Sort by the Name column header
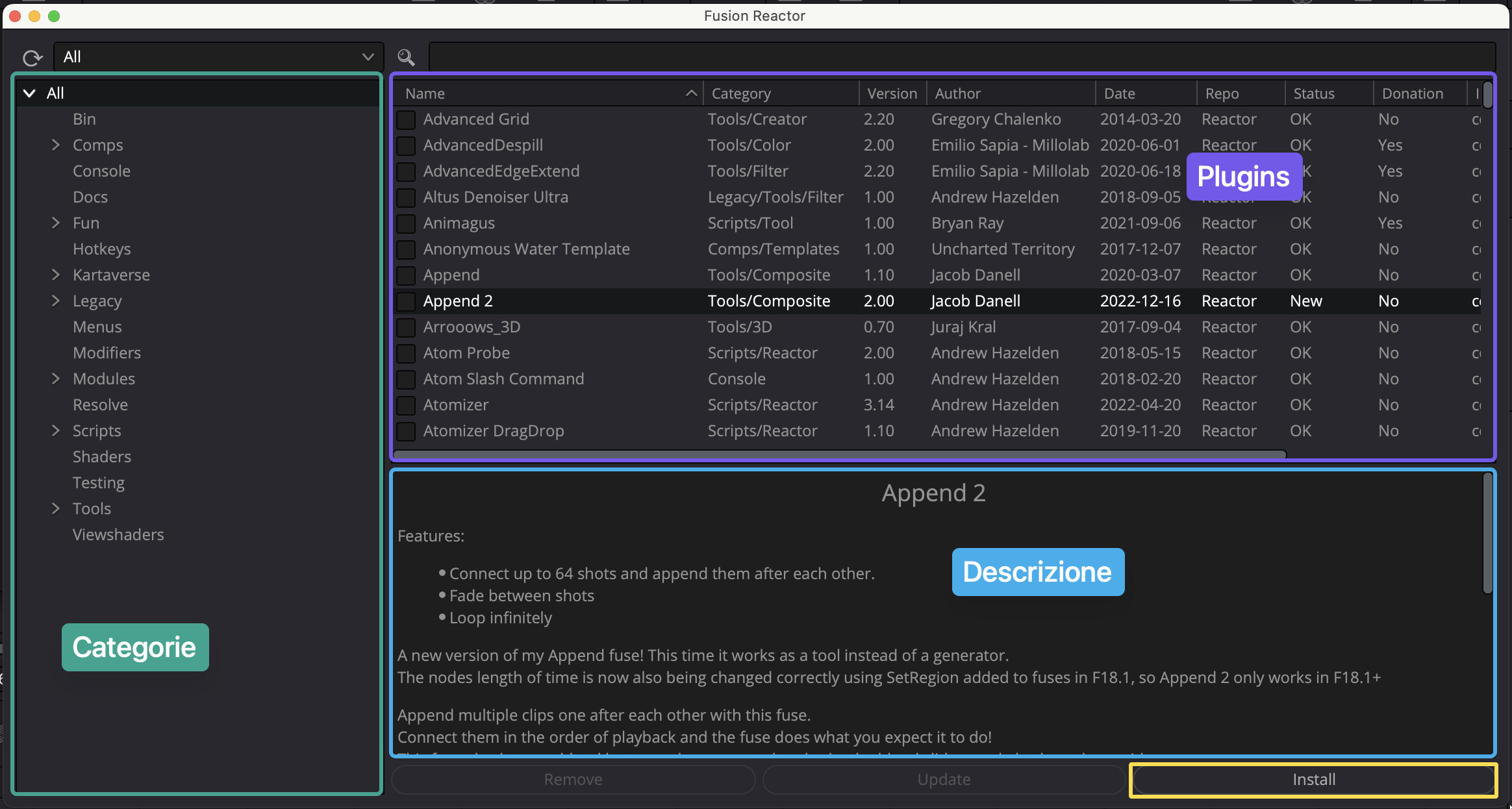Image resolution: width=1512 pixels, height=809 pixels. (549, 93)
